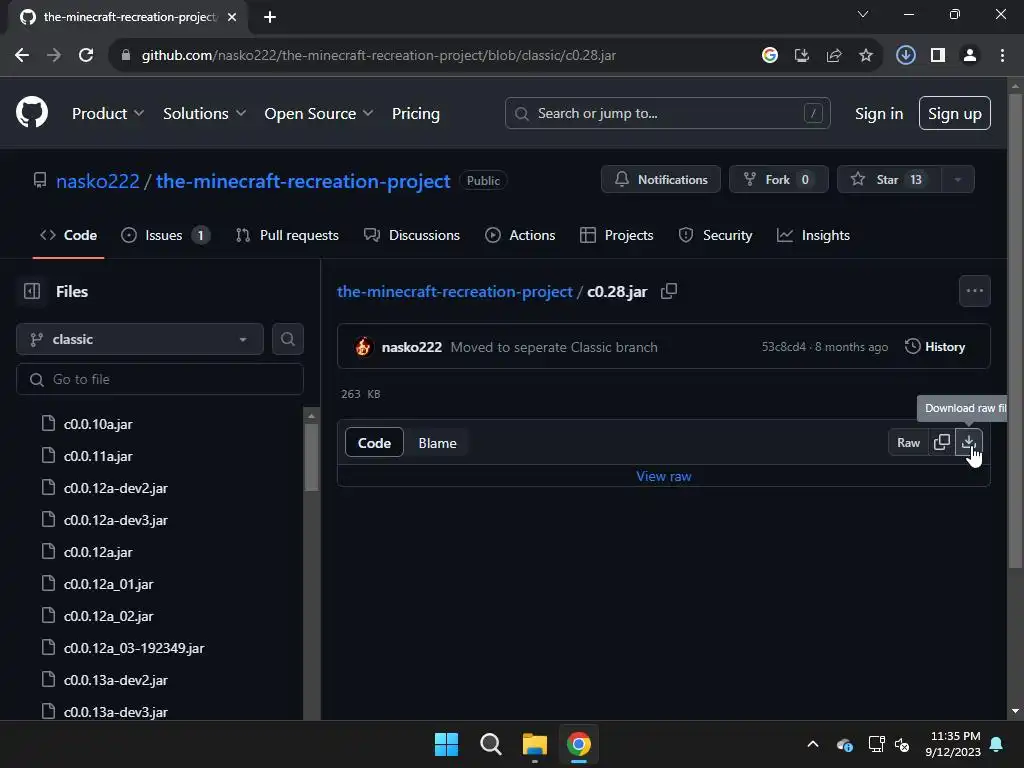This screenshot has height=768, width=1024.
Task: Star the repository
Action: click(x=889, y=180)
